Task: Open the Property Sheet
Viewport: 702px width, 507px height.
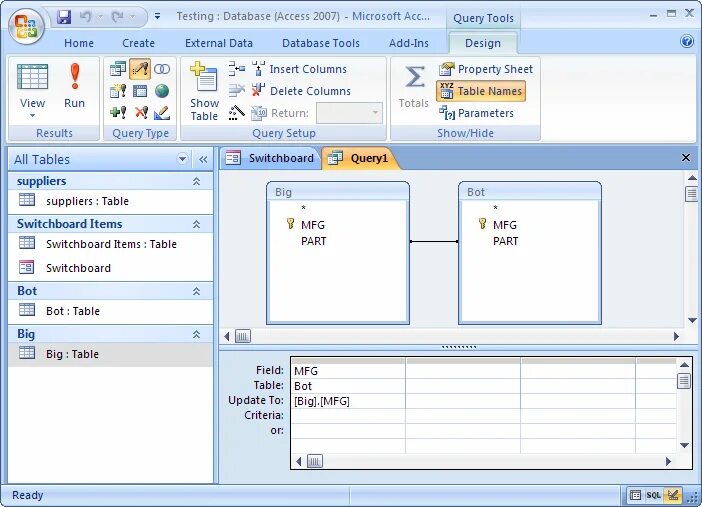Action: click(486, 69)
